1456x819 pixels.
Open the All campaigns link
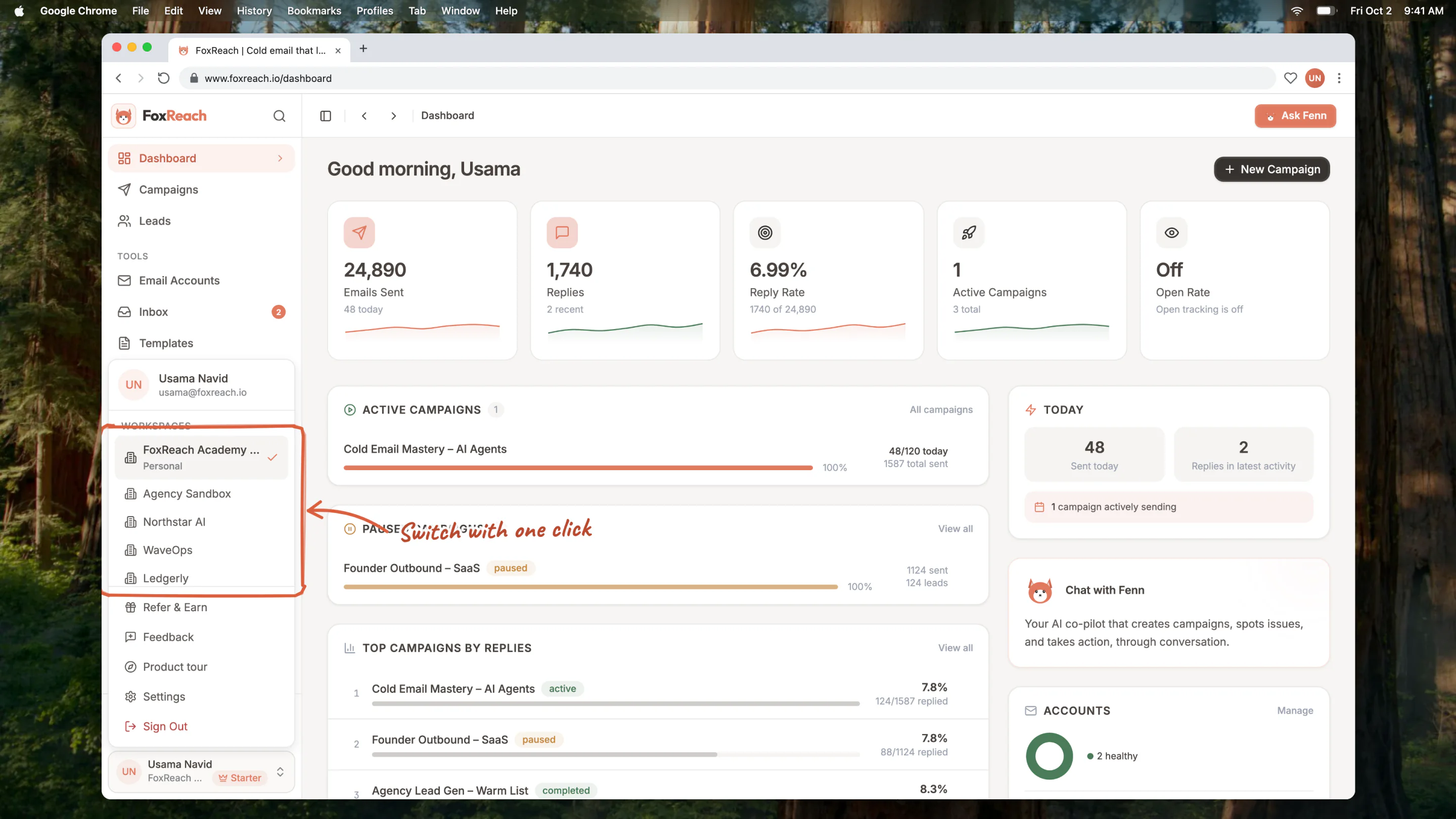[940, 410]
